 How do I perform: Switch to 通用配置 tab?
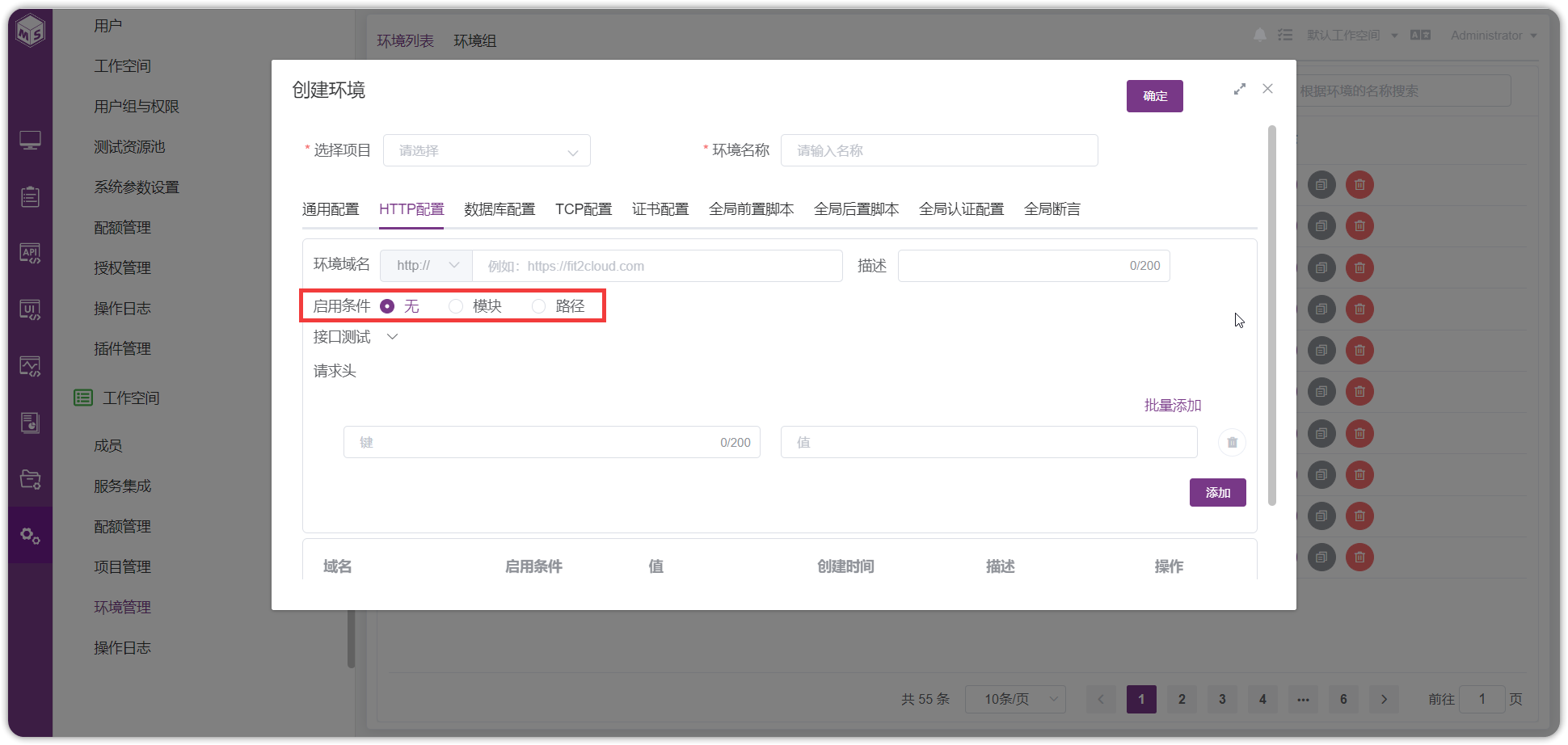click(x=331, y=209)
